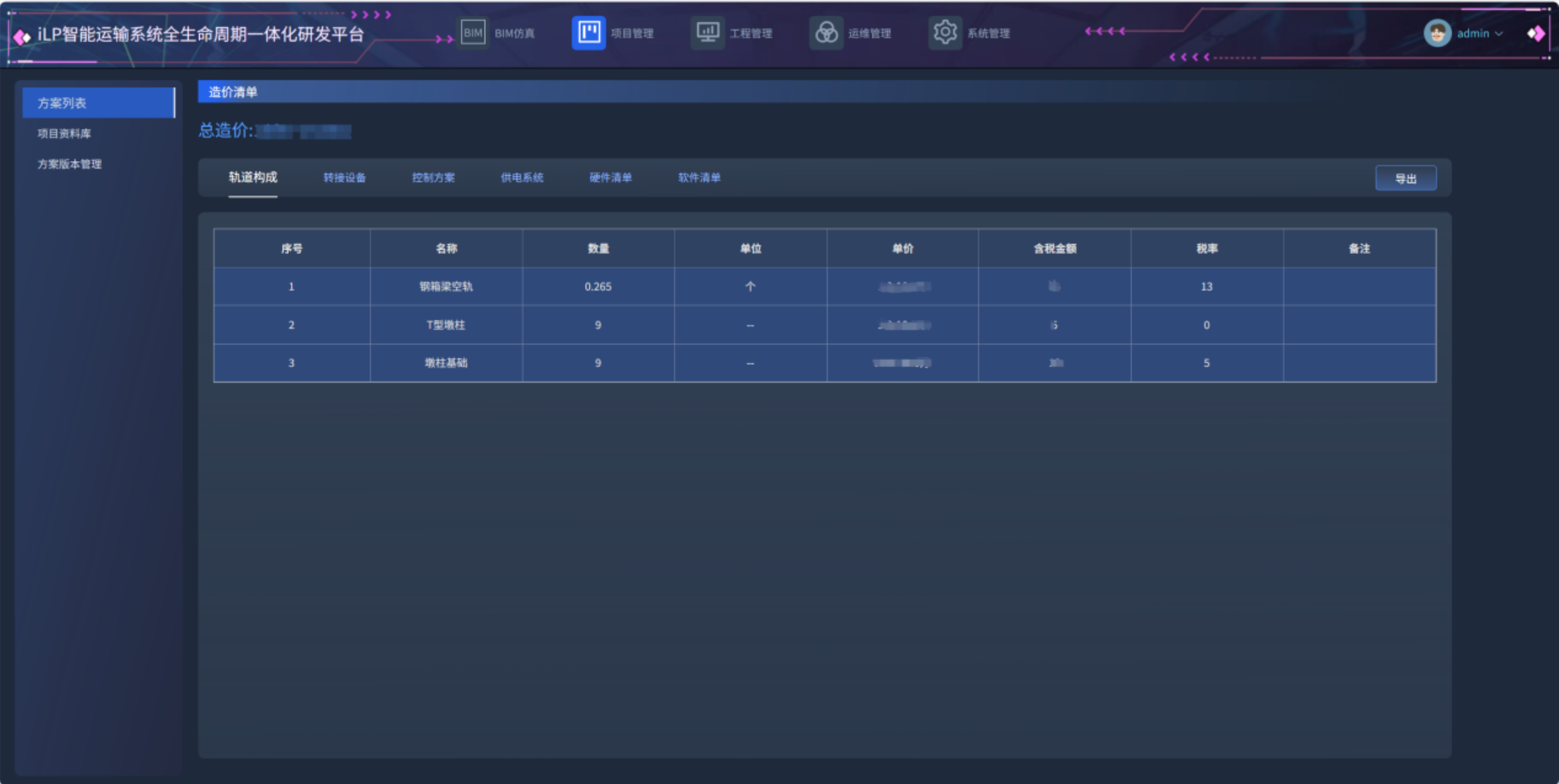Expand the admin account dropdown arrow

point(1499,34)
